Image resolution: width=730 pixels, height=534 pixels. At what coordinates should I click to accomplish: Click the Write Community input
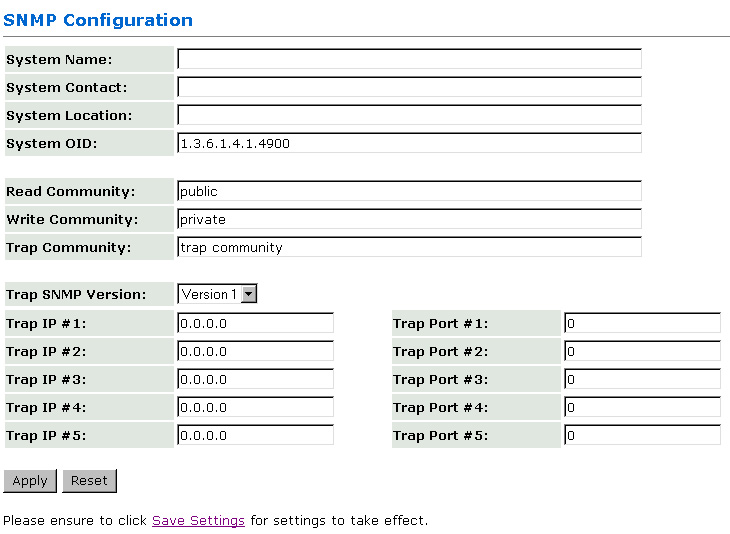point(409,219)
